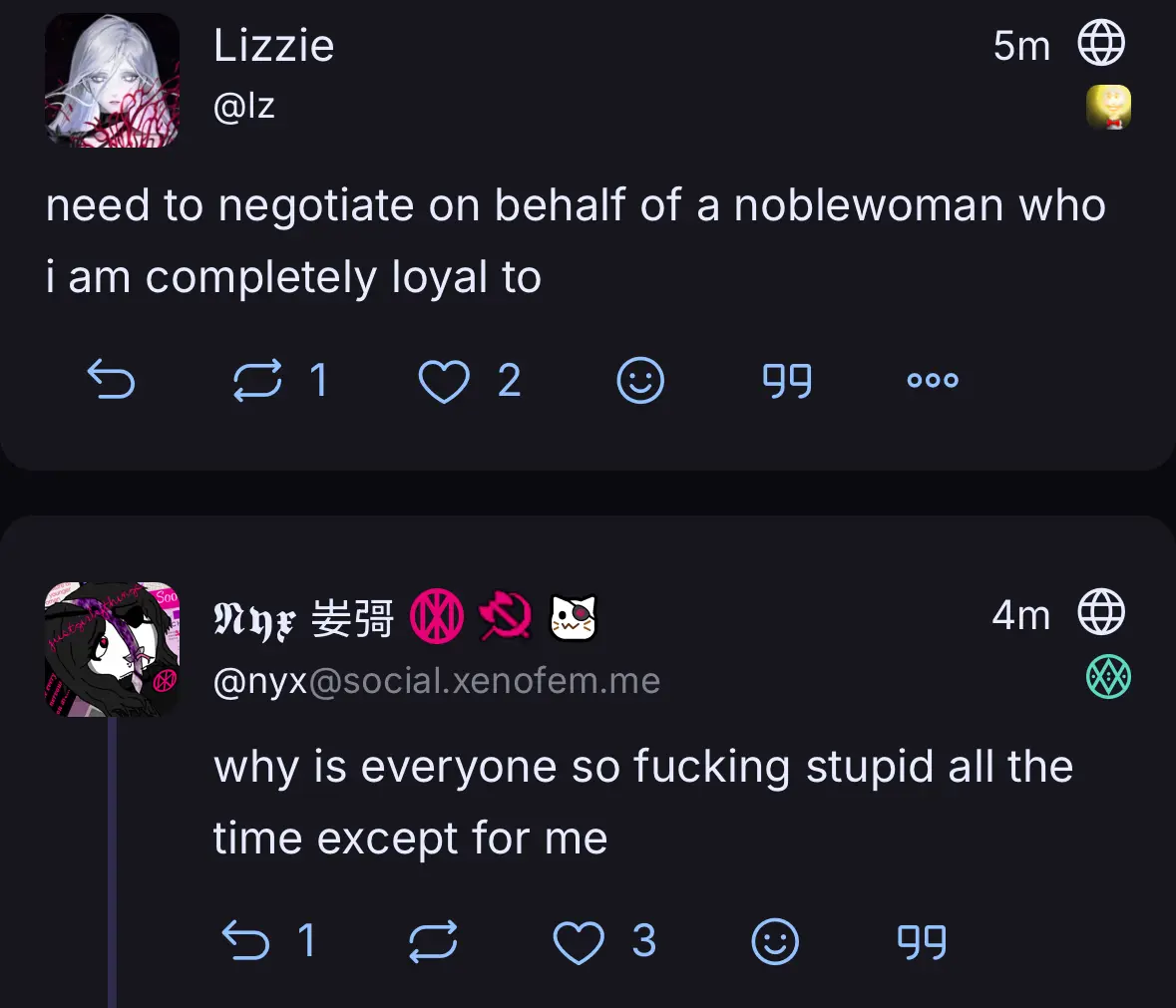
Task: Boost nyx's stupid-everyone post
Action: pos(433,940)
